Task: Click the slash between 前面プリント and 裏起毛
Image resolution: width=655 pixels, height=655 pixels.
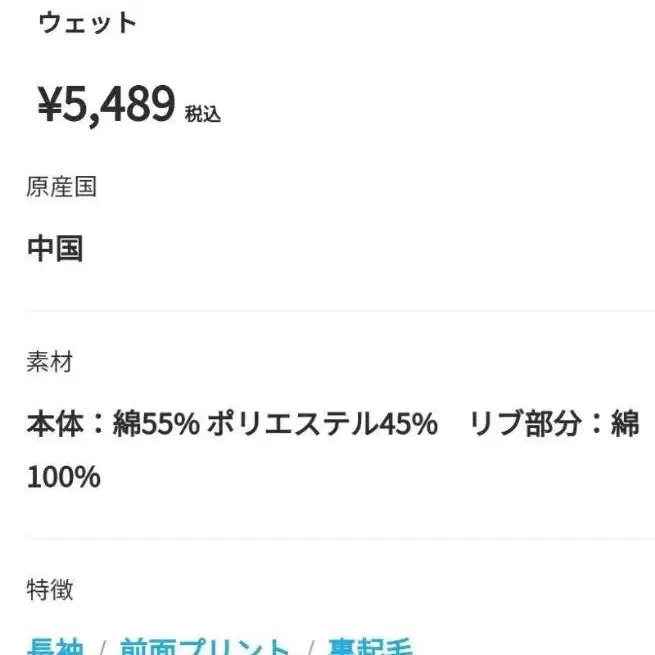Action: pos(311,646)
